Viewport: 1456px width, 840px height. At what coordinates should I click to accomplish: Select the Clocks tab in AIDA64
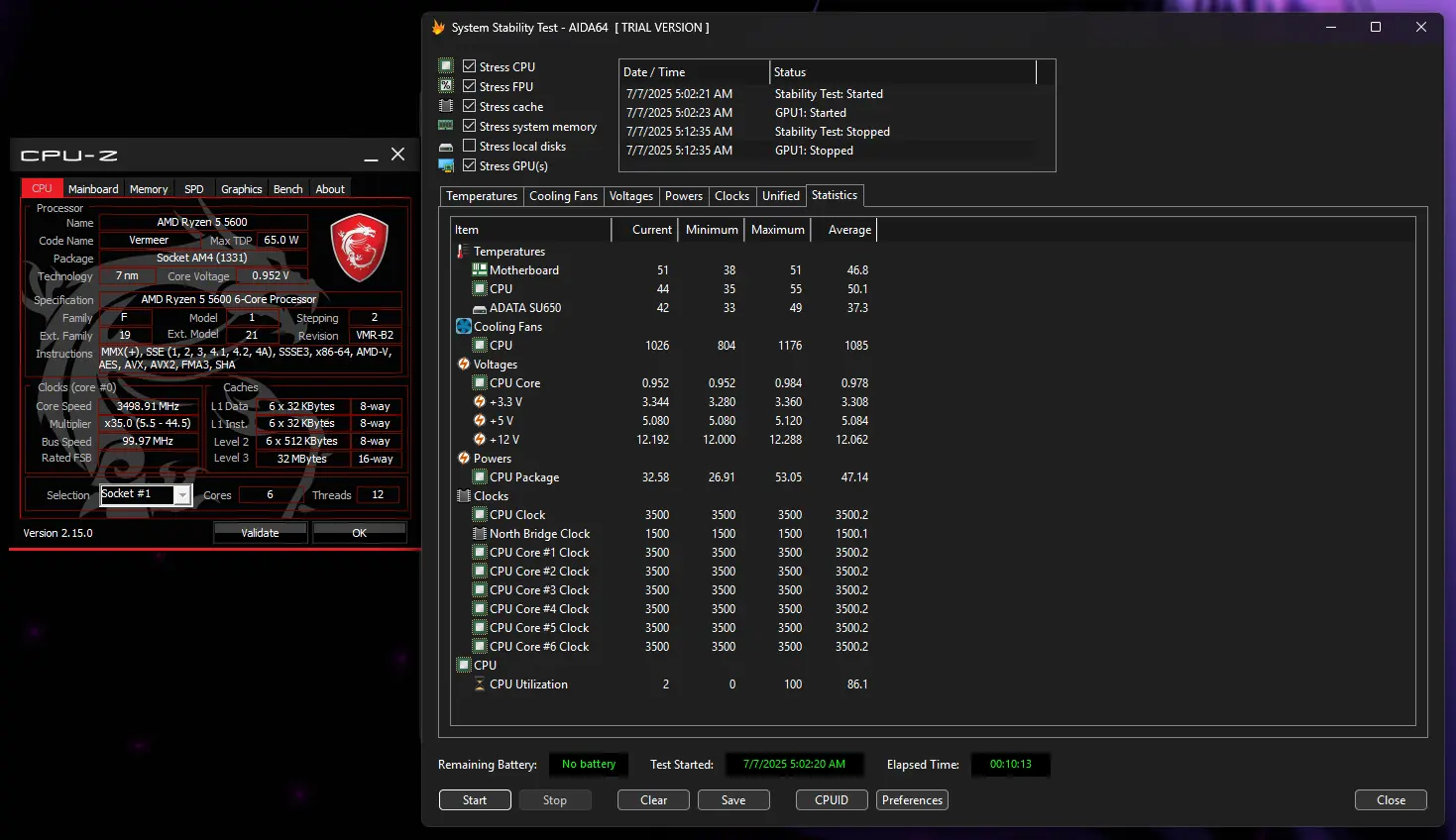732,196
